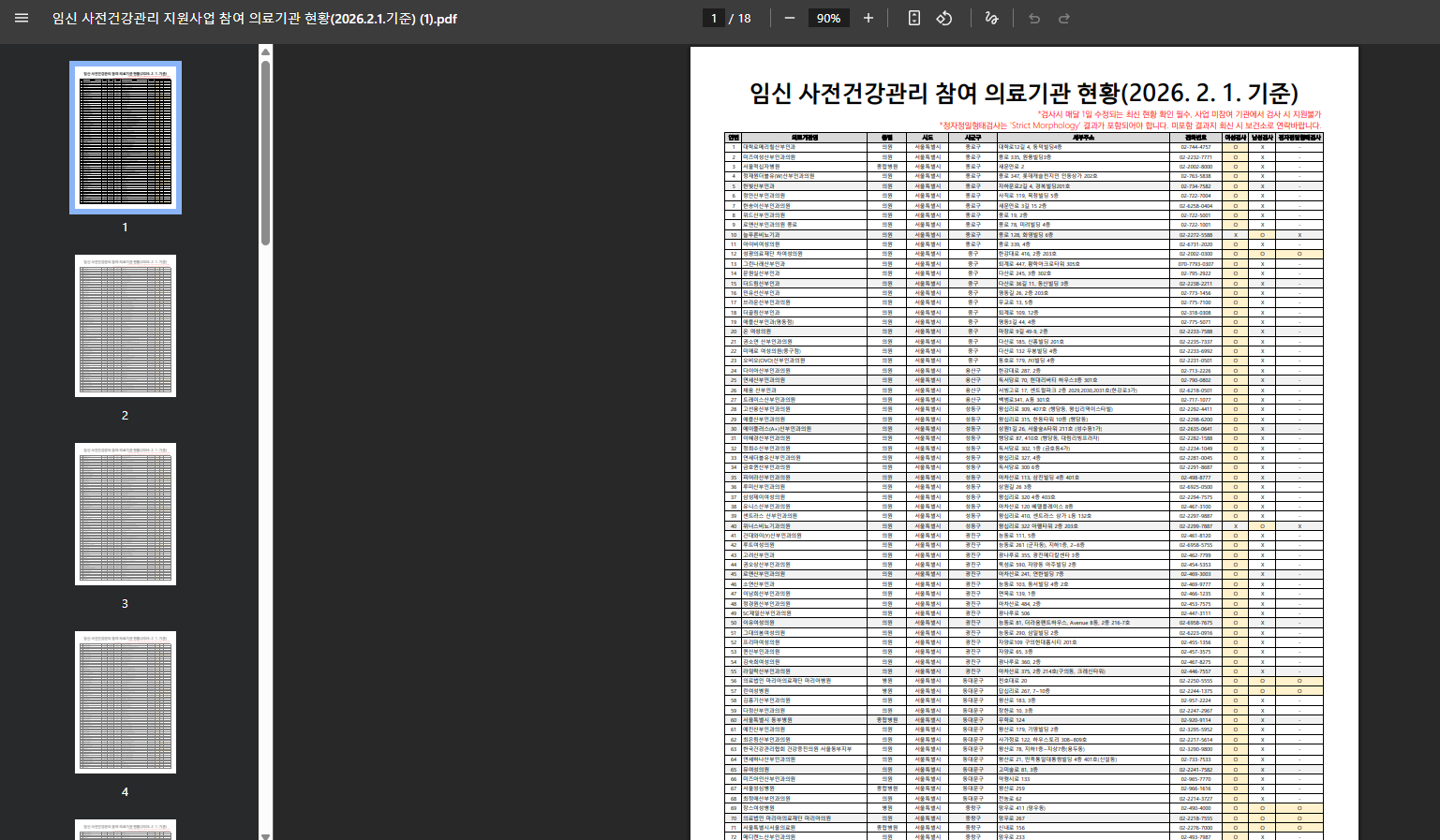The image size is (1440, 840).
Task: Click phone number '02-6223-0916'
Action: click(x=1195, y=633)
